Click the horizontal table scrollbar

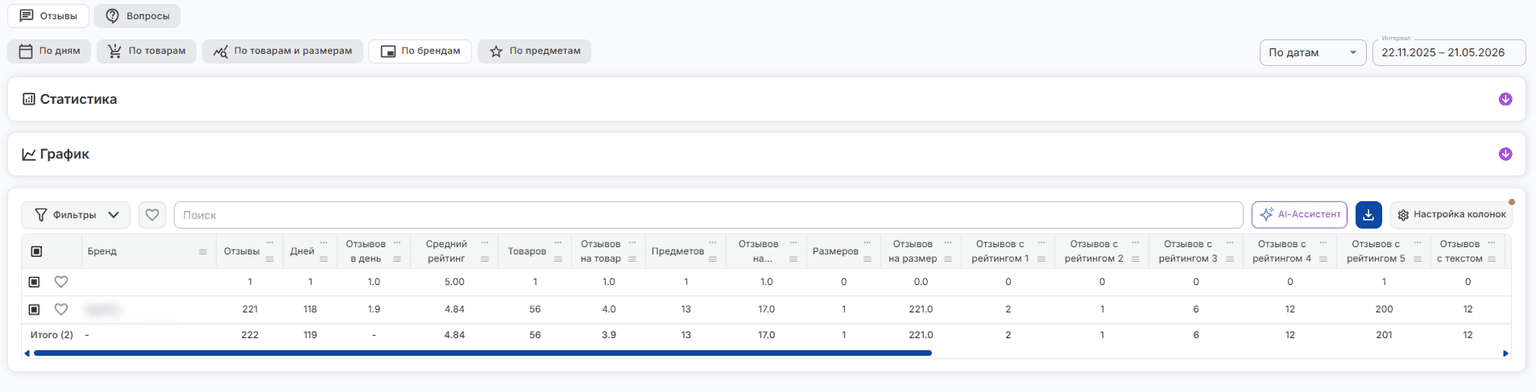(482, 353)
